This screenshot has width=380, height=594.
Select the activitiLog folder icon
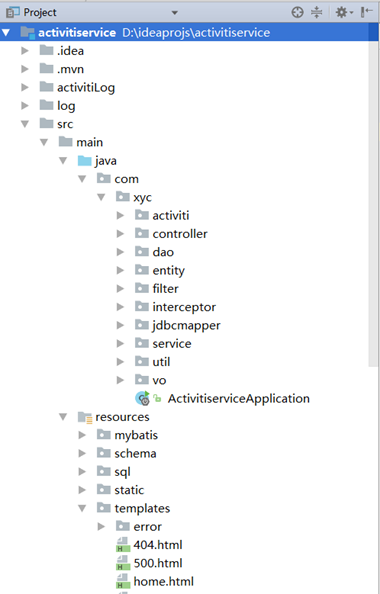coord(47,87)
